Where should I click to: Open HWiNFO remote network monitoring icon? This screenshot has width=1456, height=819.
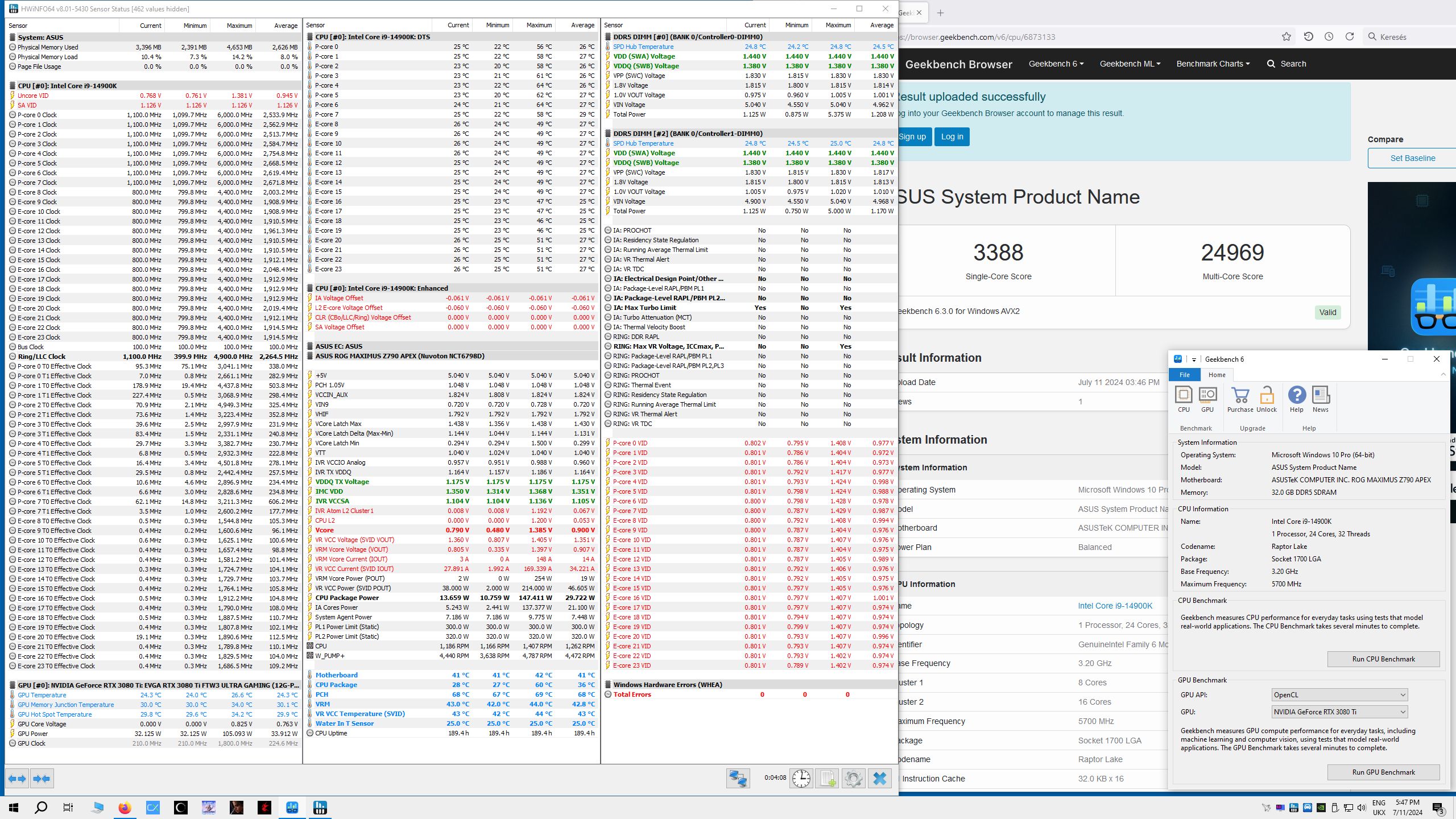pos(738,779)
